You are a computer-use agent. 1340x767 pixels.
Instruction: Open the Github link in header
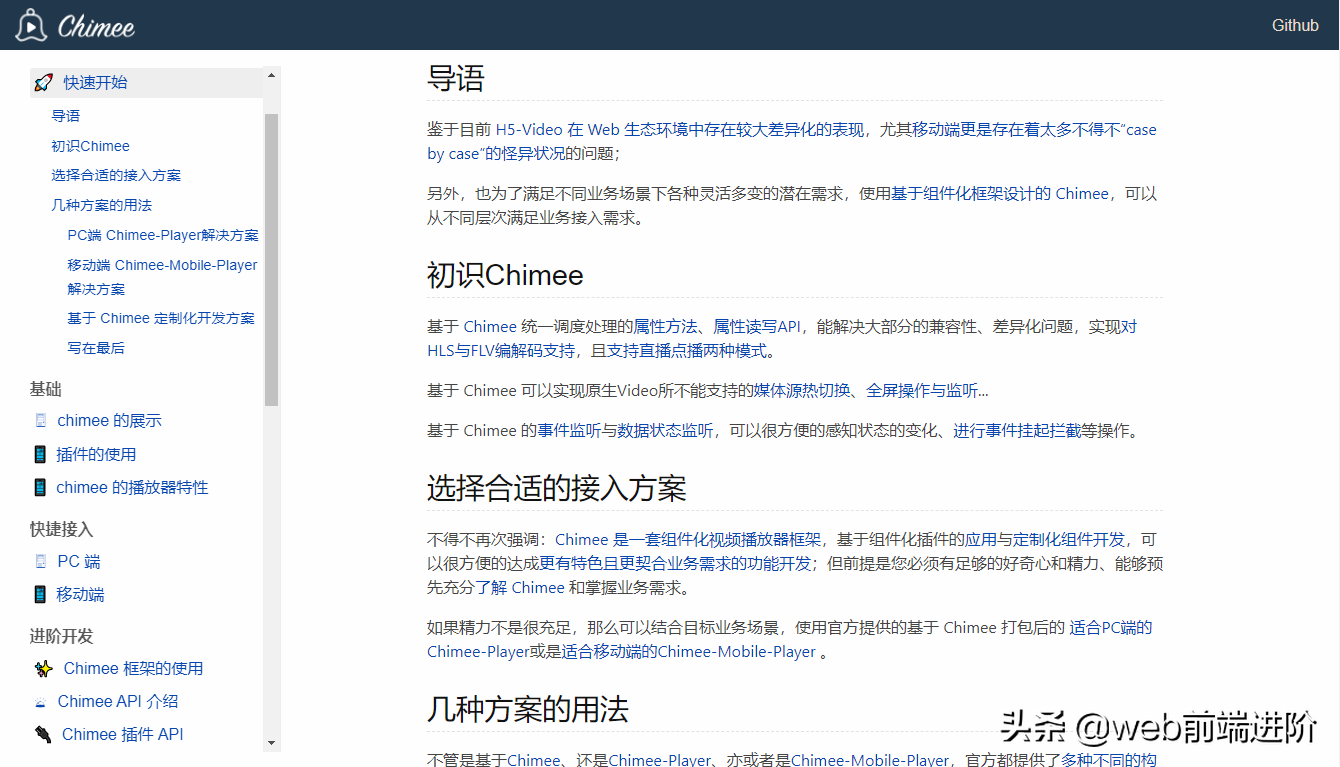1295,26
